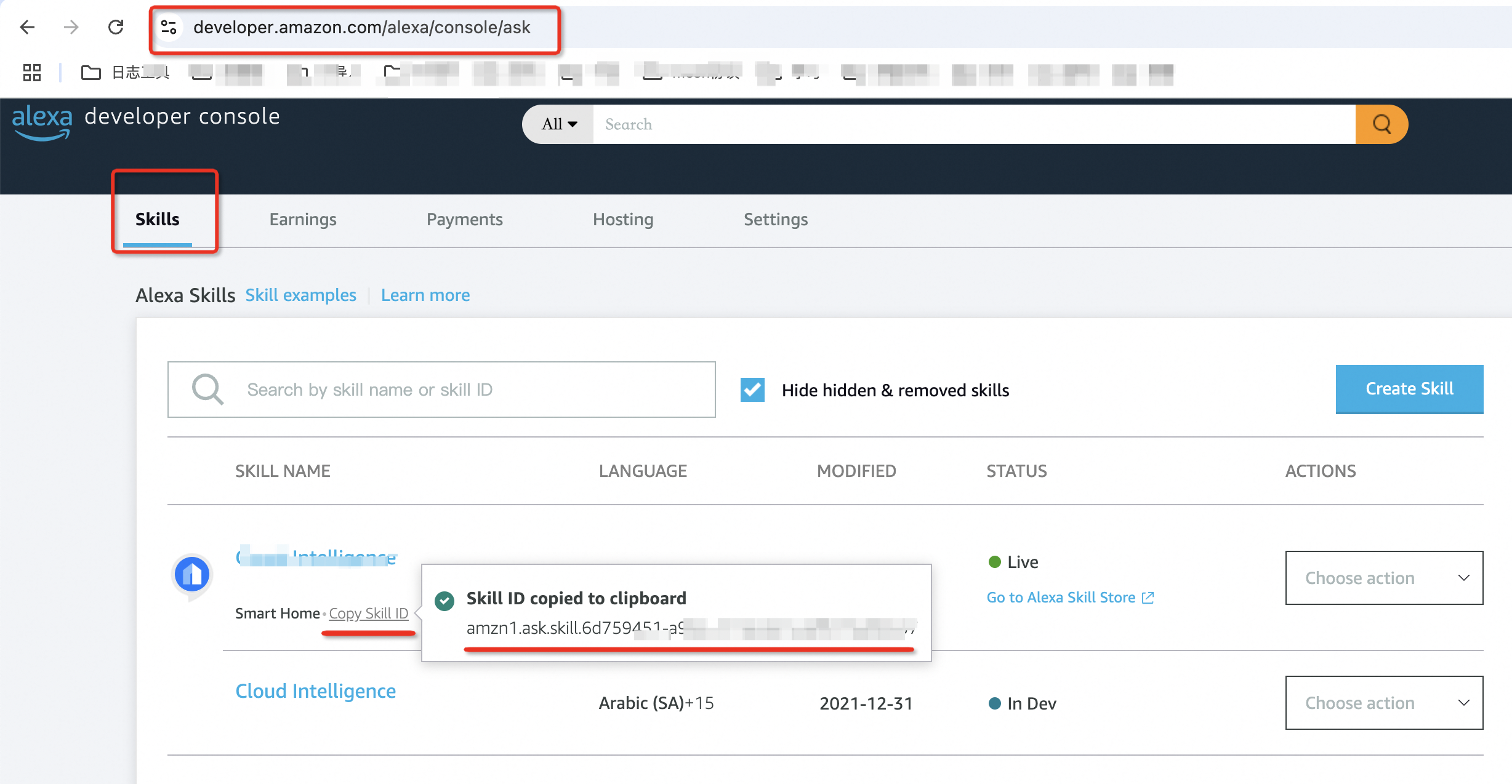Click the Alexa logo

(42, 122)
